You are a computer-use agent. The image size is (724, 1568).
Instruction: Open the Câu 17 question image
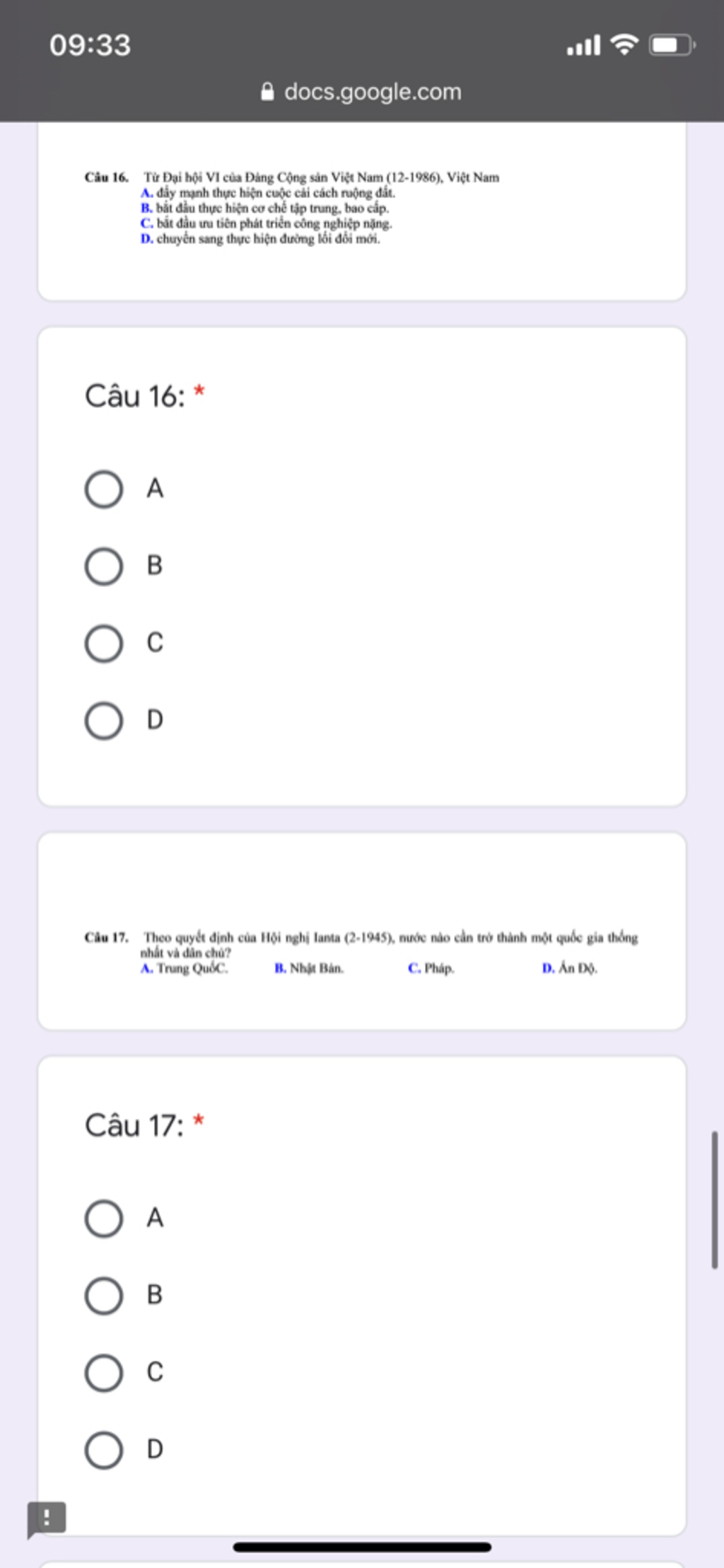point(361,953)
